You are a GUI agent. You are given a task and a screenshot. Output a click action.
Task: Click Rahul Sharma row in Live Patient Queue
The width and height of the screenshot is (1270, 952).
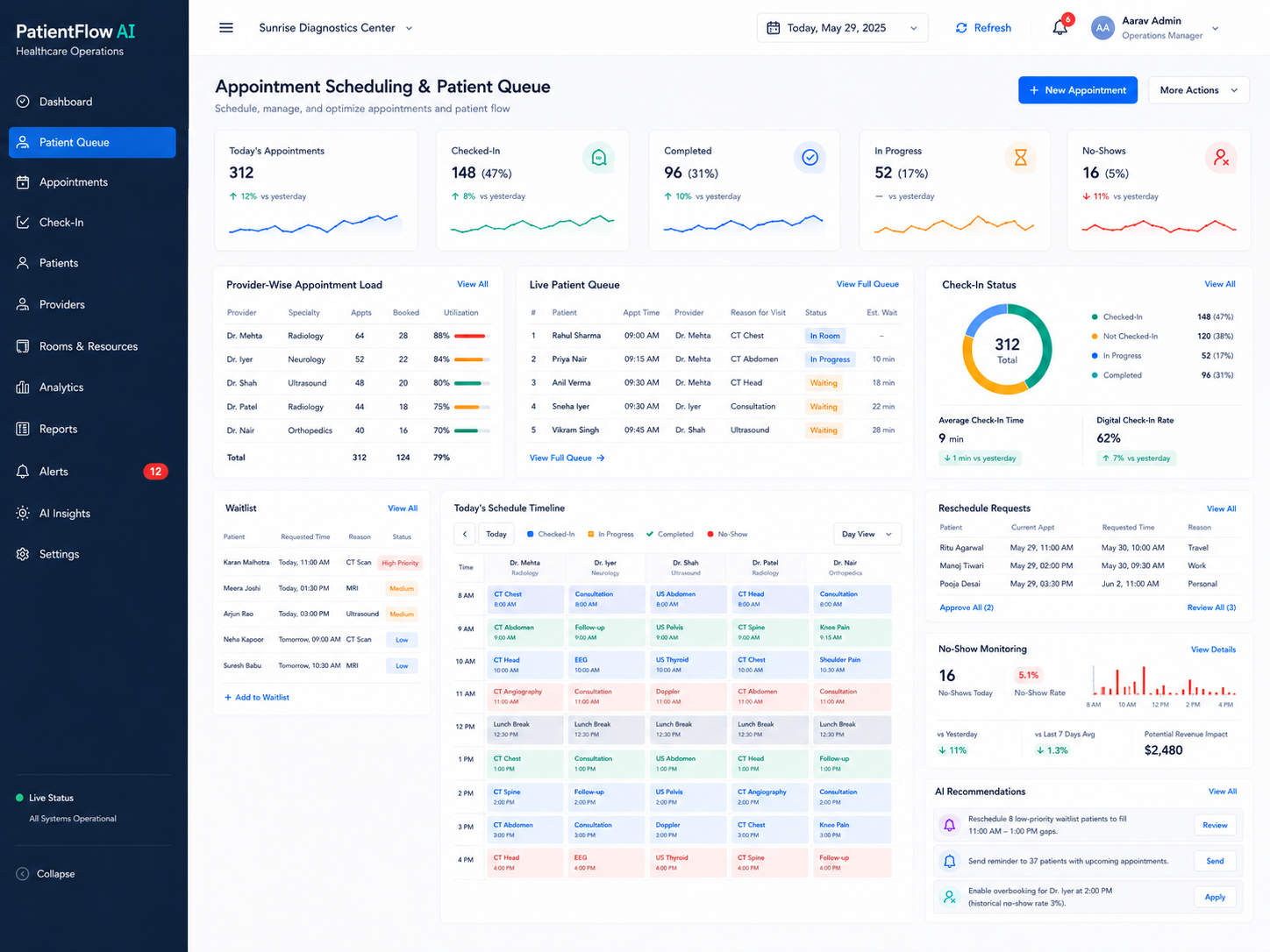coord(714,336)
